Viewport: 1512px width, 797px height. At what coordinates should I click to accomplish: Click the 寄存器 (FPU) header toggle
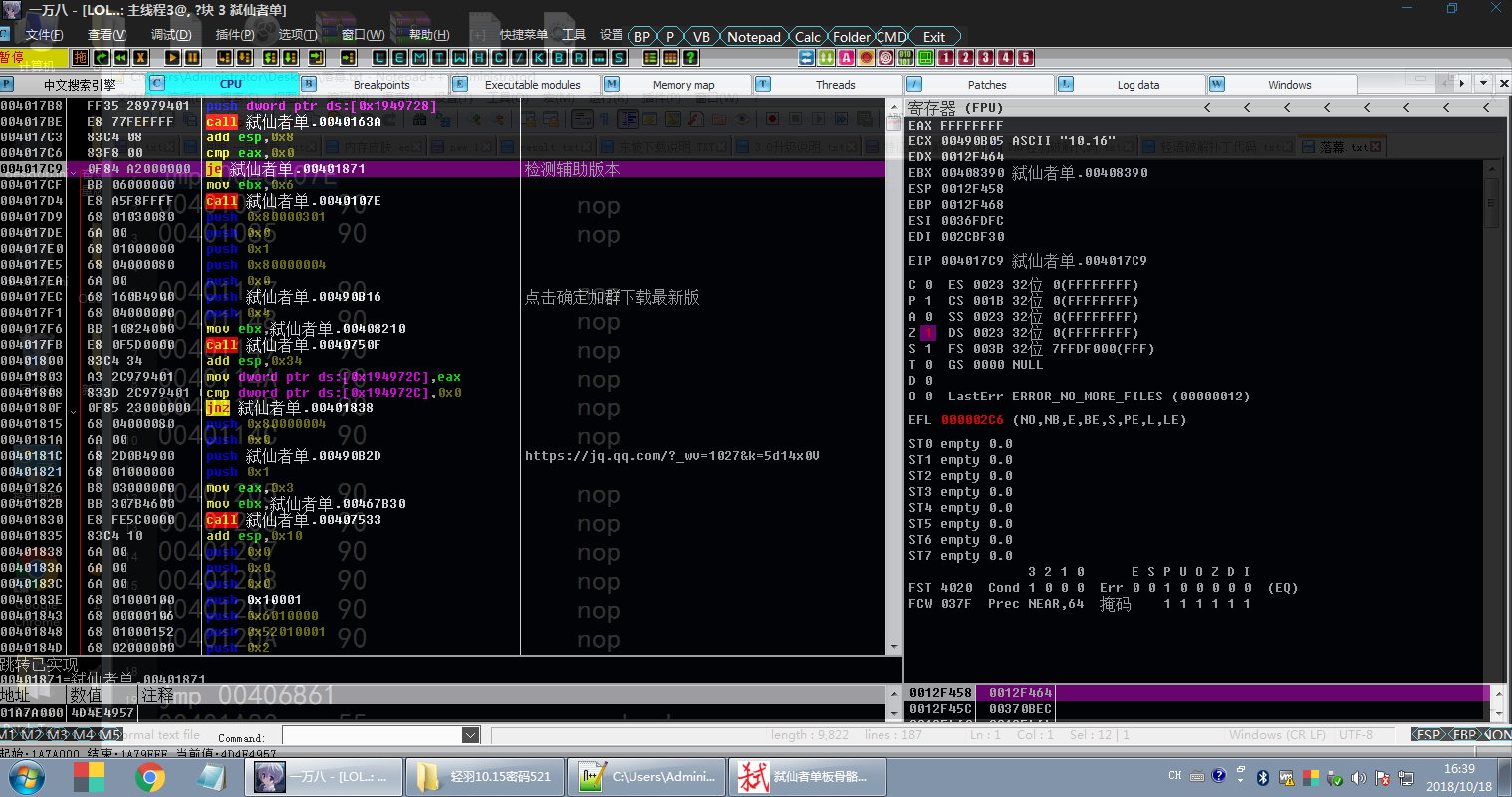pos(955,107)
